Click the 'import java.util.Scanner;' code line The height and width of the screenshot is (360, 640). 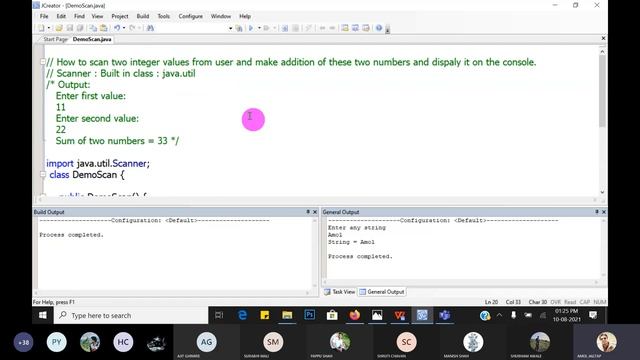[x=98, y=163]
